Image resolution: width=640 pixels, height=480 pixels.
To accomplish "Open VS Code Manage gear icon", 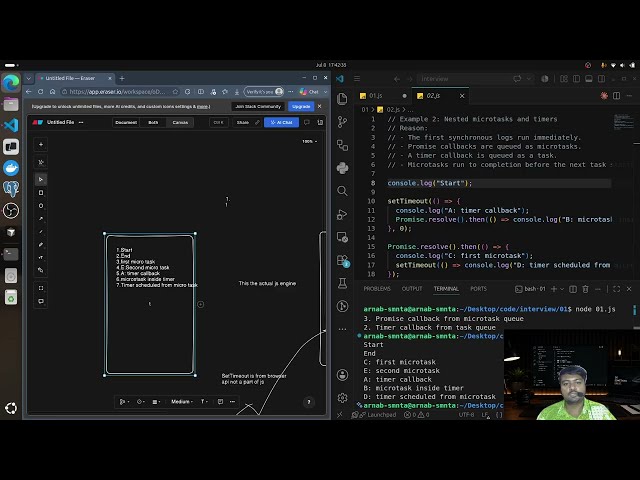I will click(342, 398).
